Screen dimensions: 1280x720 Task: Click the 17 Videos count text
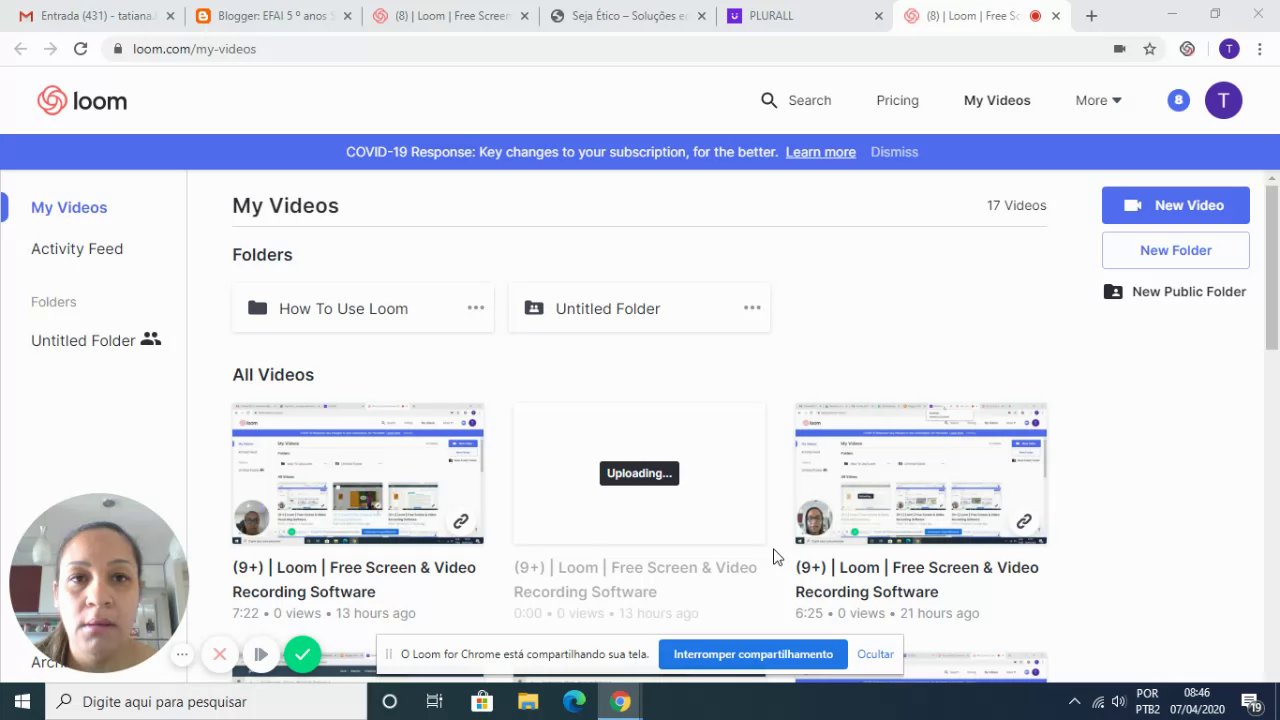[x=1016, y=205]
